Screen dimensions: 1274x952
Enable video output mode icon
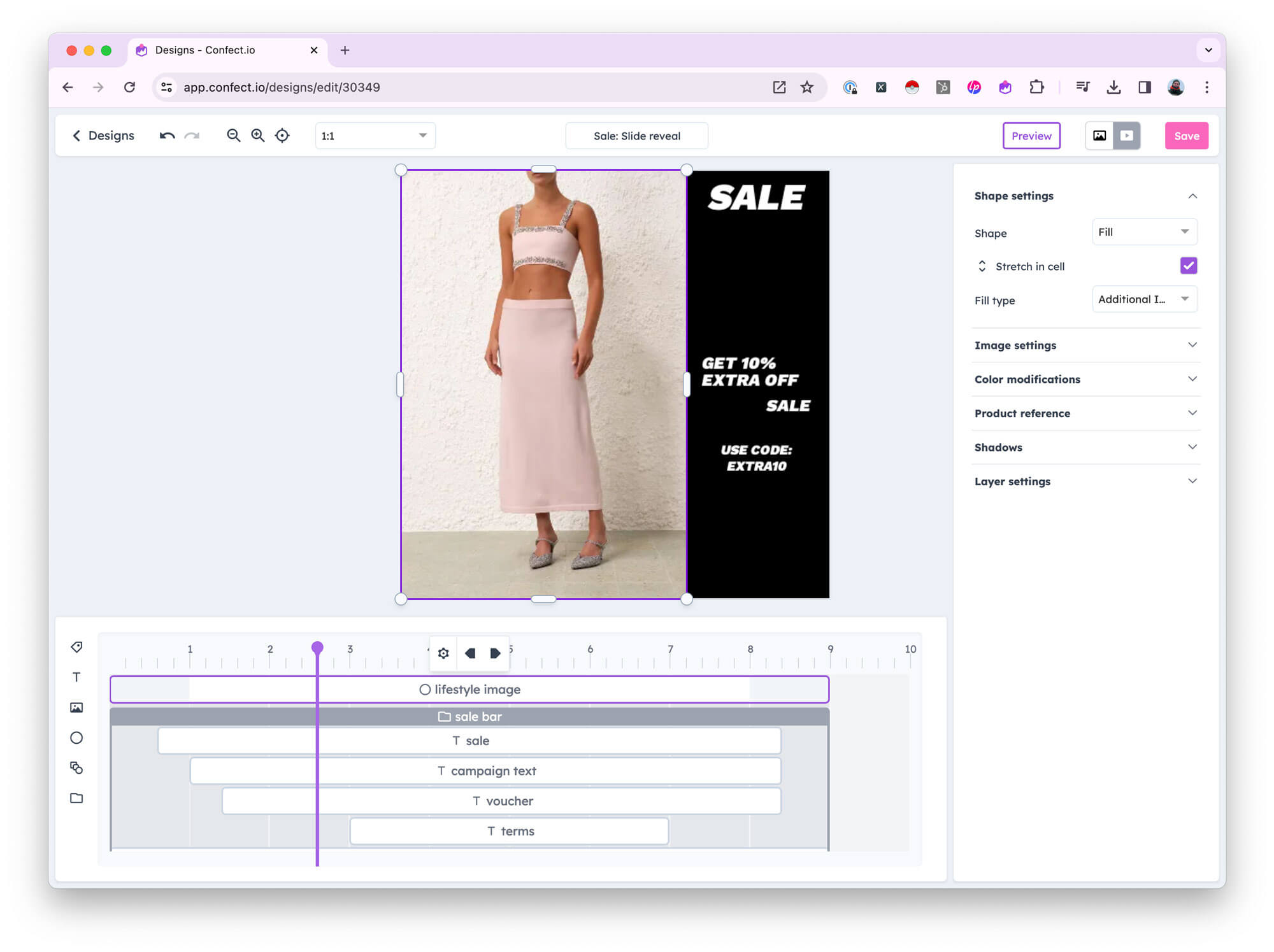coord(1127,135)
